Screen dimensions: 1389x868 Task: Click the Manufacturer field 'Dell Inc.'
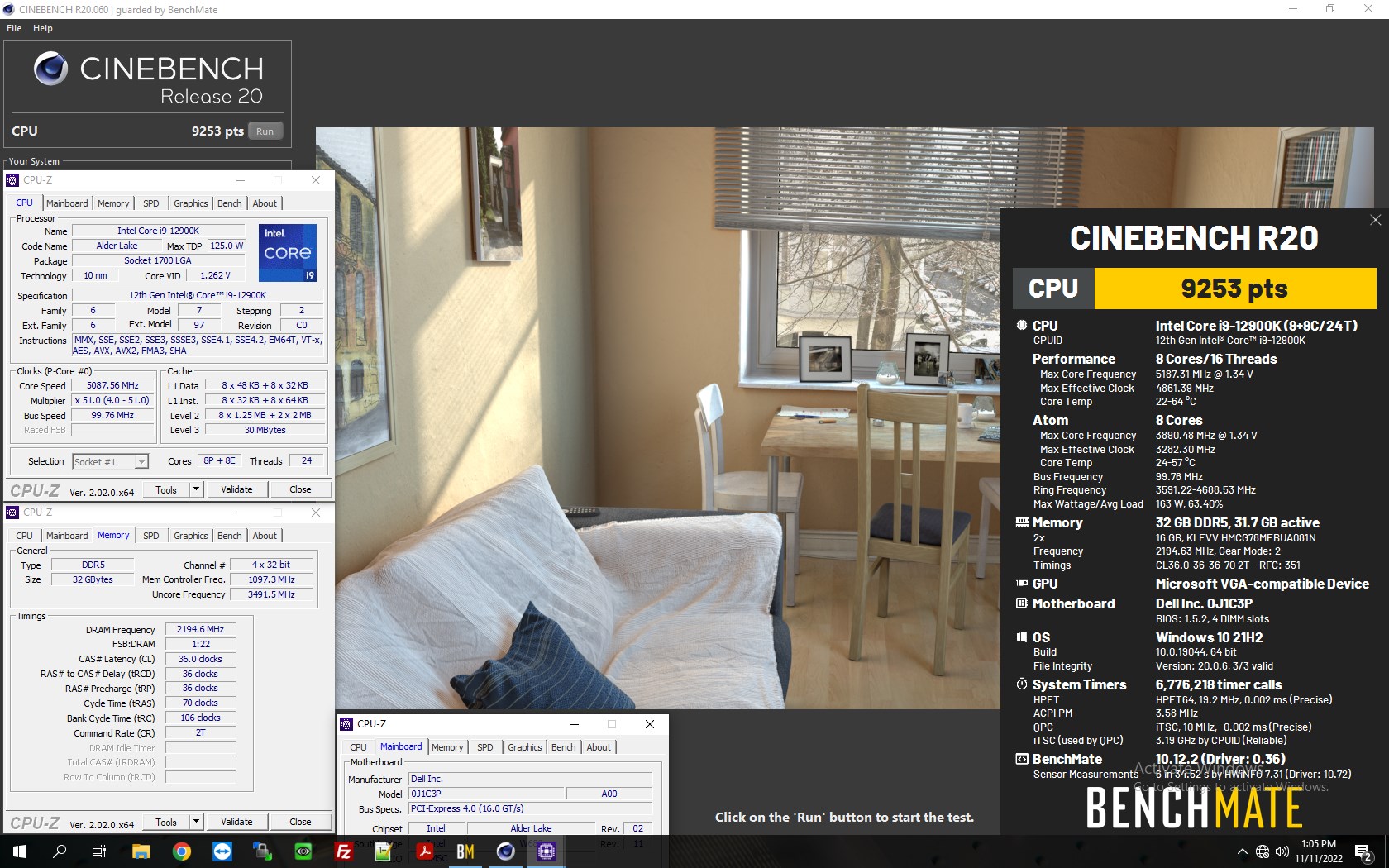coord(530,779)
